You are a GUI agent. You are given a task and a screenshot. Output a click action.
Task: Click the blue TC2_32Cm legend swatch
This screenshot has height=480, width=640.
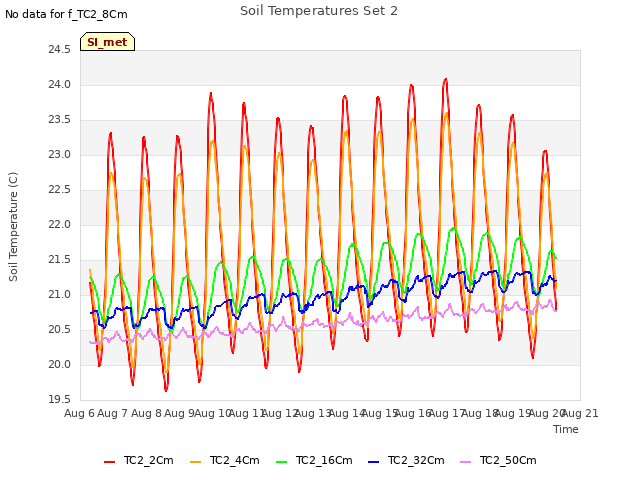point(373,462)
